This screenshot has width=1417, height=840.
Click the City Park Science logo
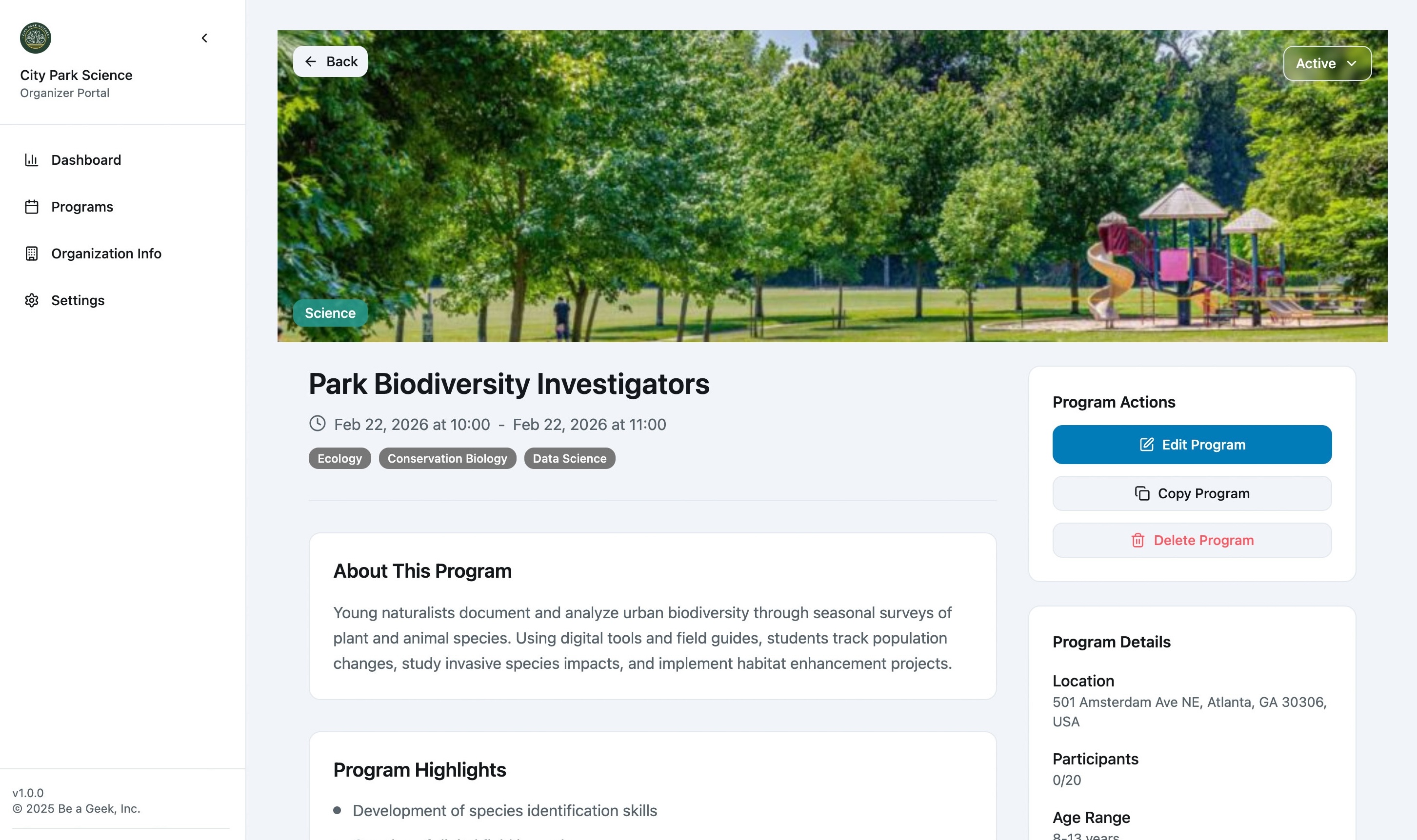point(35,38)
